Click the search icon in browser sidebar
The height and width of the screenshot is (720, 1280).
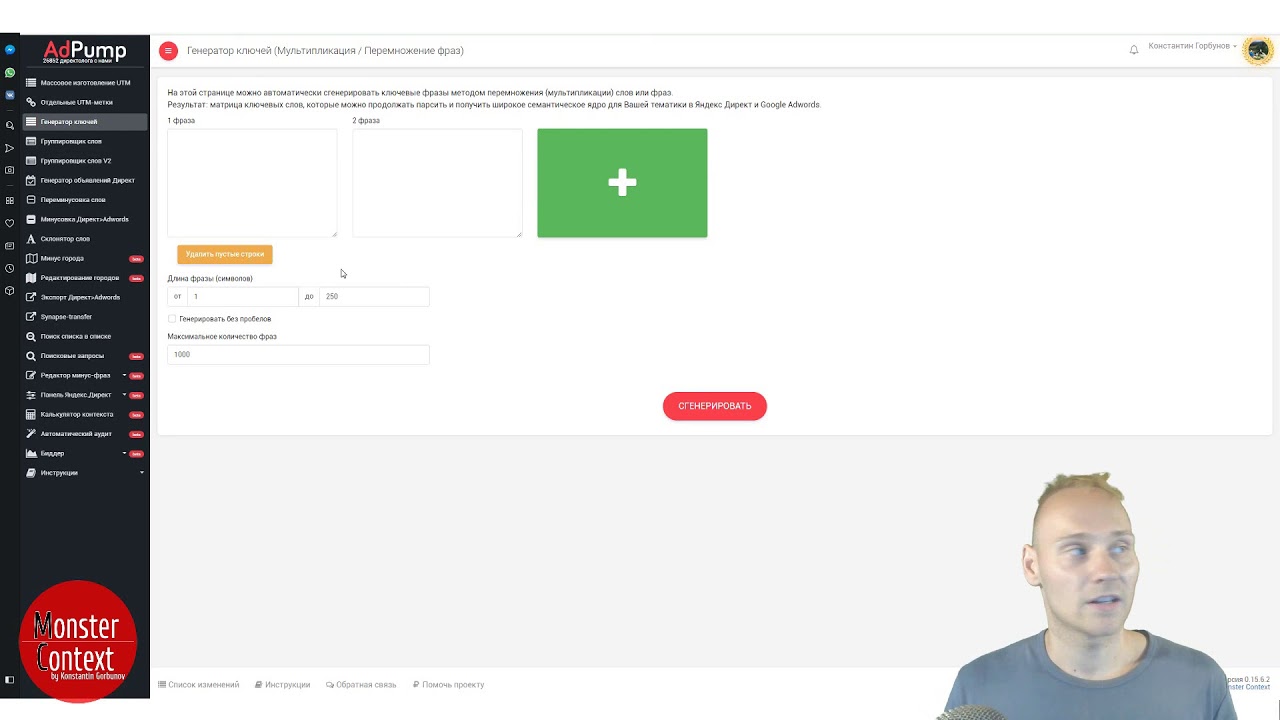(x=10, y=125)
